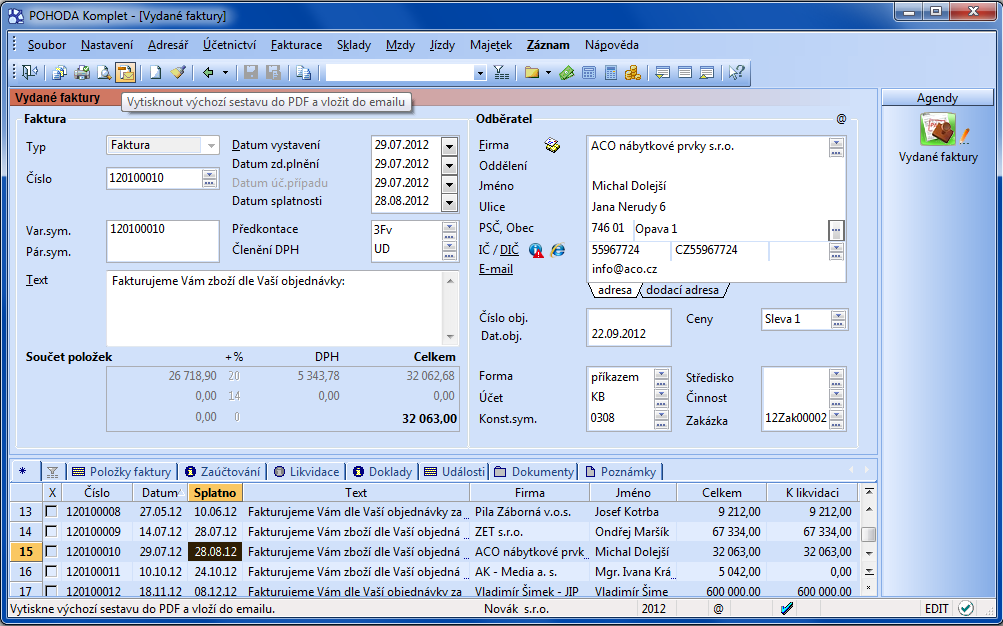Screen dimensions: 1003x626
Task: Click the DIČ link label
Action: pyautogui.click(x=509, y=250)
